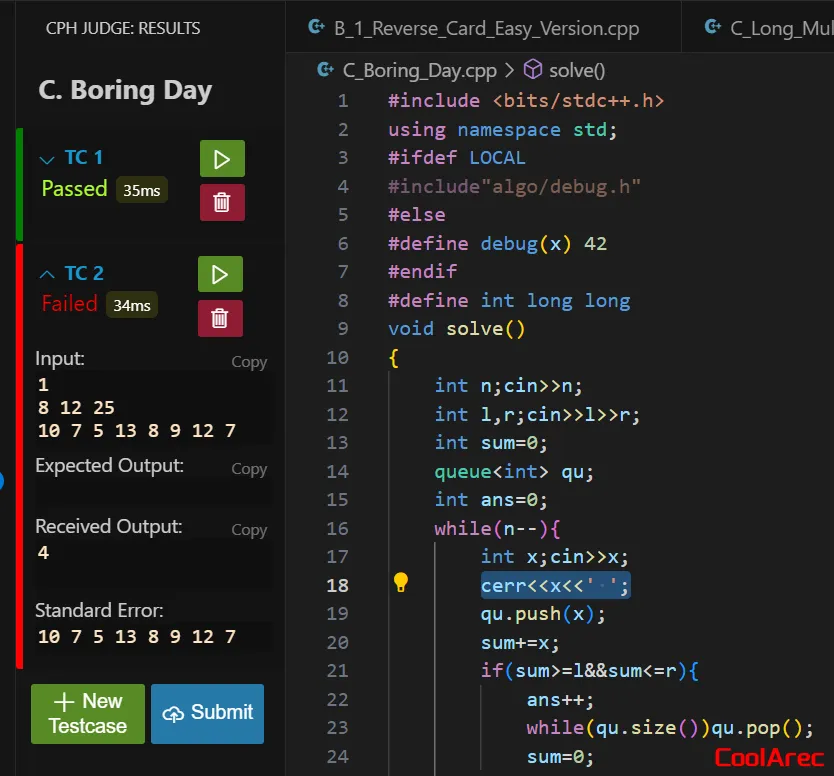Image resolution: width=834 pixels, height=776 pixels.
Task: Submit the solution
Action: coord(207,714)
